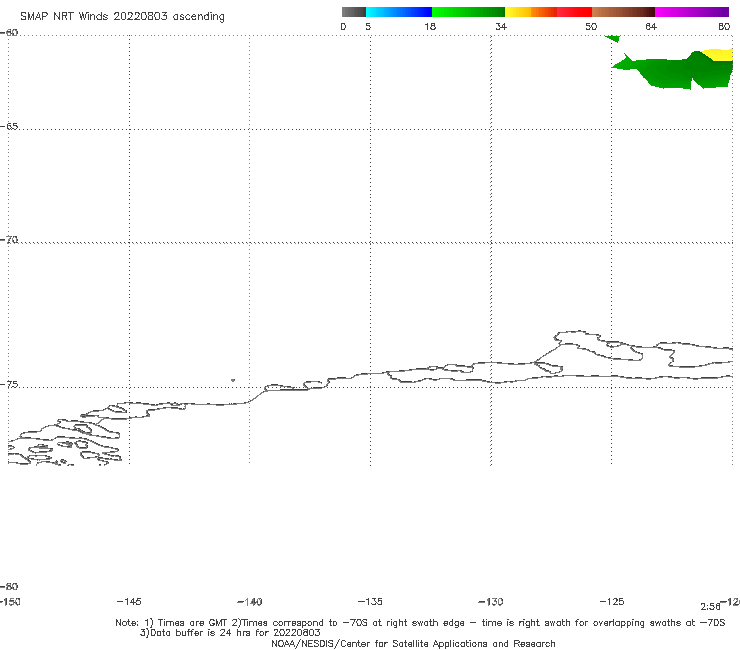Click the latitude label '-75'
This screenshot has width=740, height=650.
pos(9,385)
